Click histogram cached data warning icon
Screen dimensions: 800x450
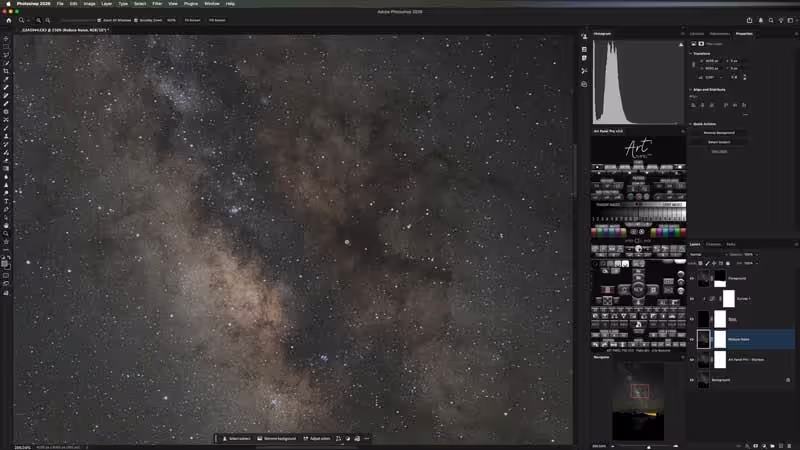click(x=681, y=45)
